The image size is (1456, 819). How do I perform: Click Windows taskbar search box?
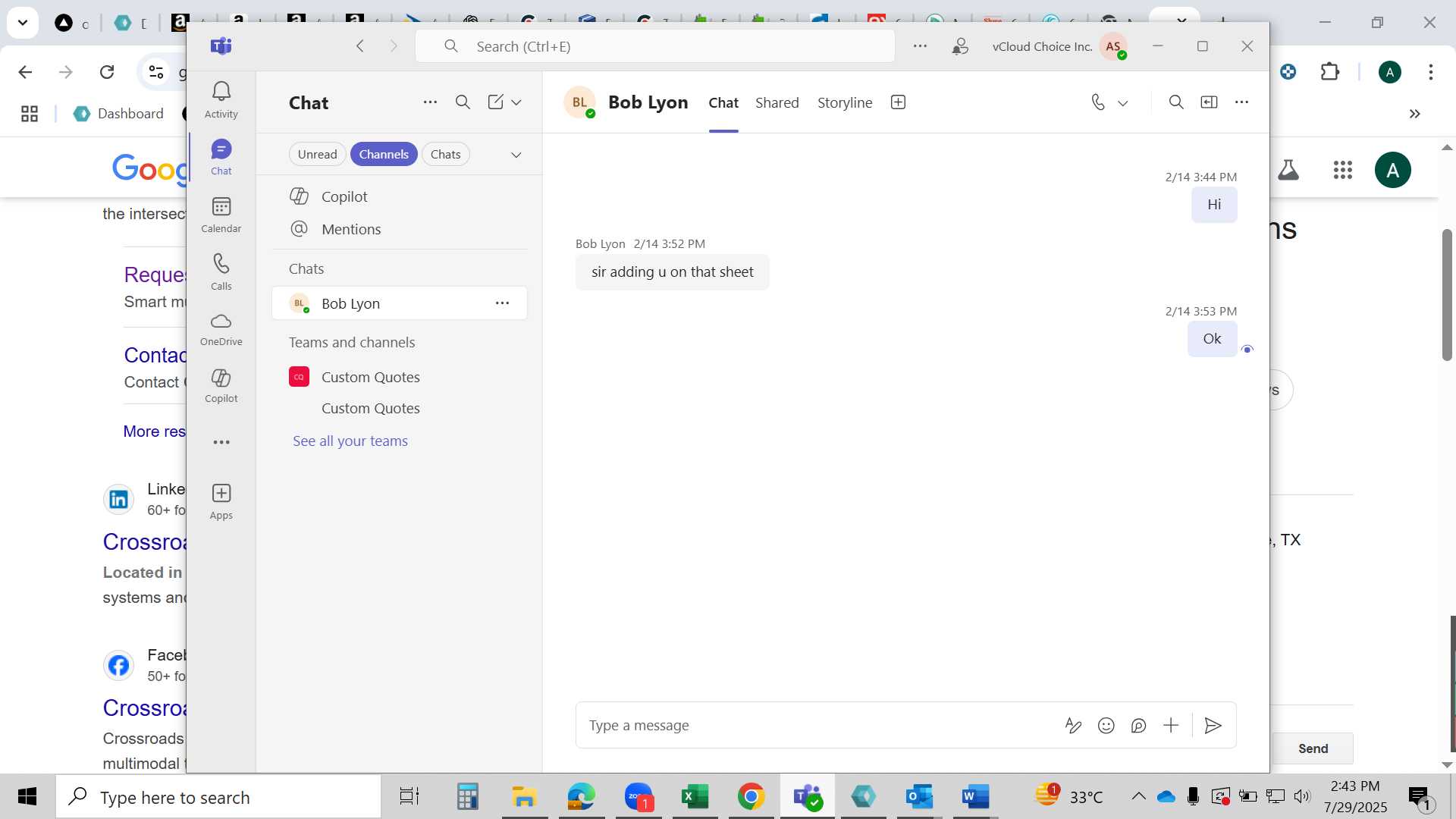(x=218, y=797)
